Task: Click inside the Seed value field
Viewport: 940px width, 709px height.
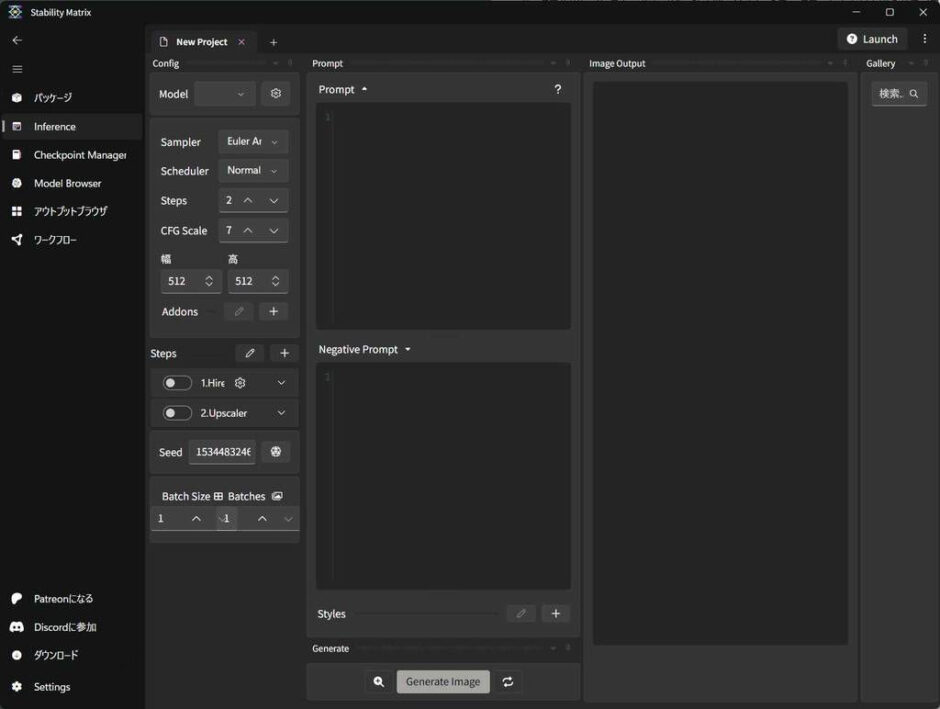Action: point(221,451)
